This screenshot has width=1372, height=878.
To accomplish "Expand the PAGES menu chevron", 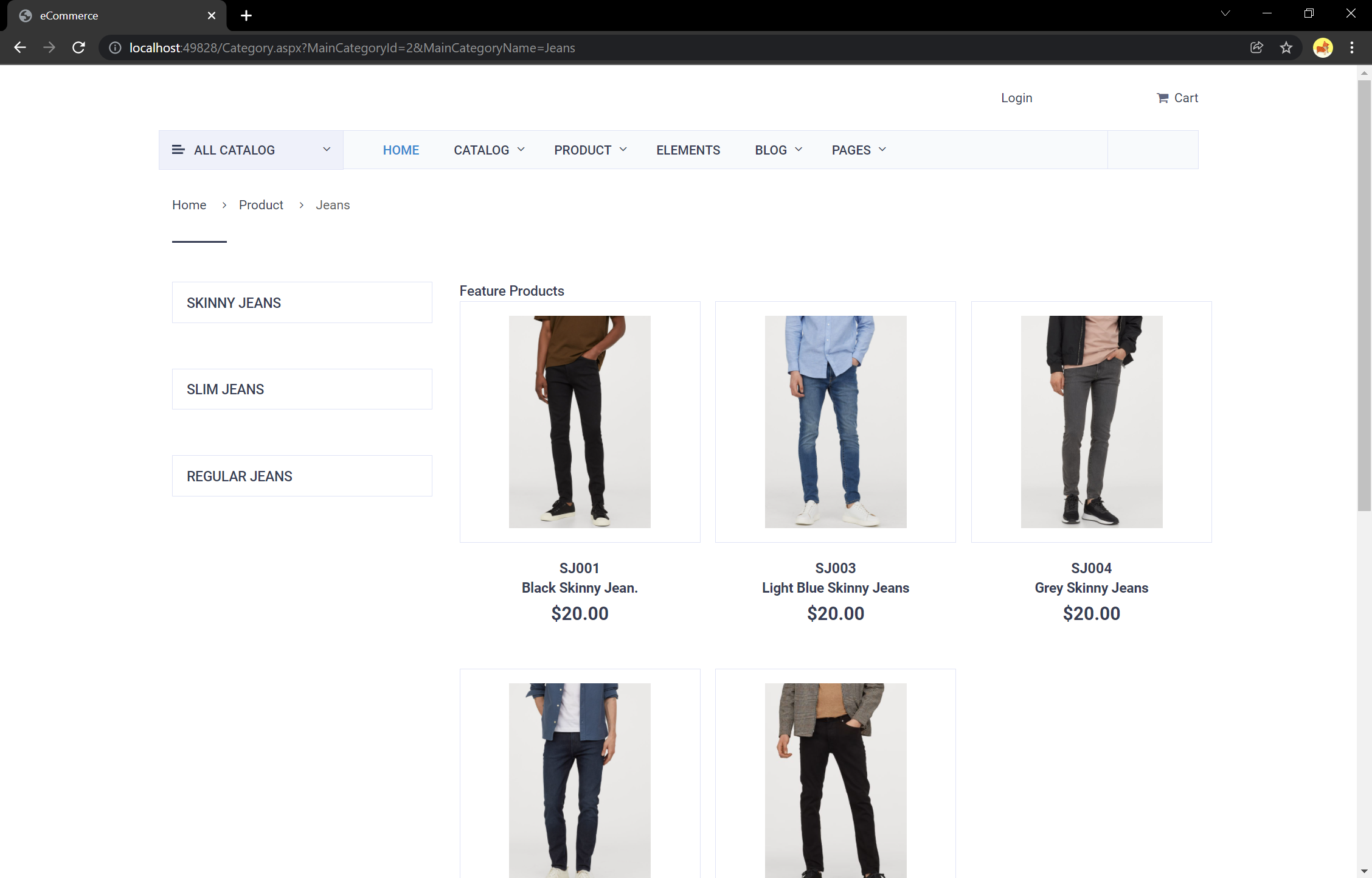I will pyautogui.click(x=882, y=150).
